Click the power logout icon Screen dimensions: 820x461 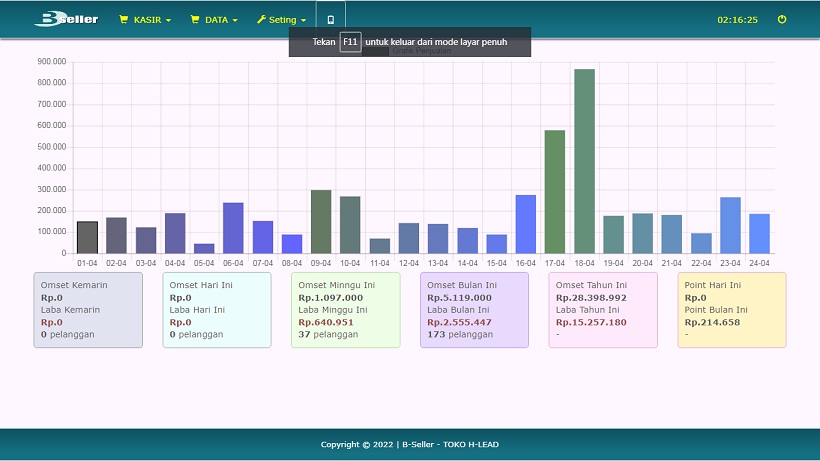click(x=782, y=19)
